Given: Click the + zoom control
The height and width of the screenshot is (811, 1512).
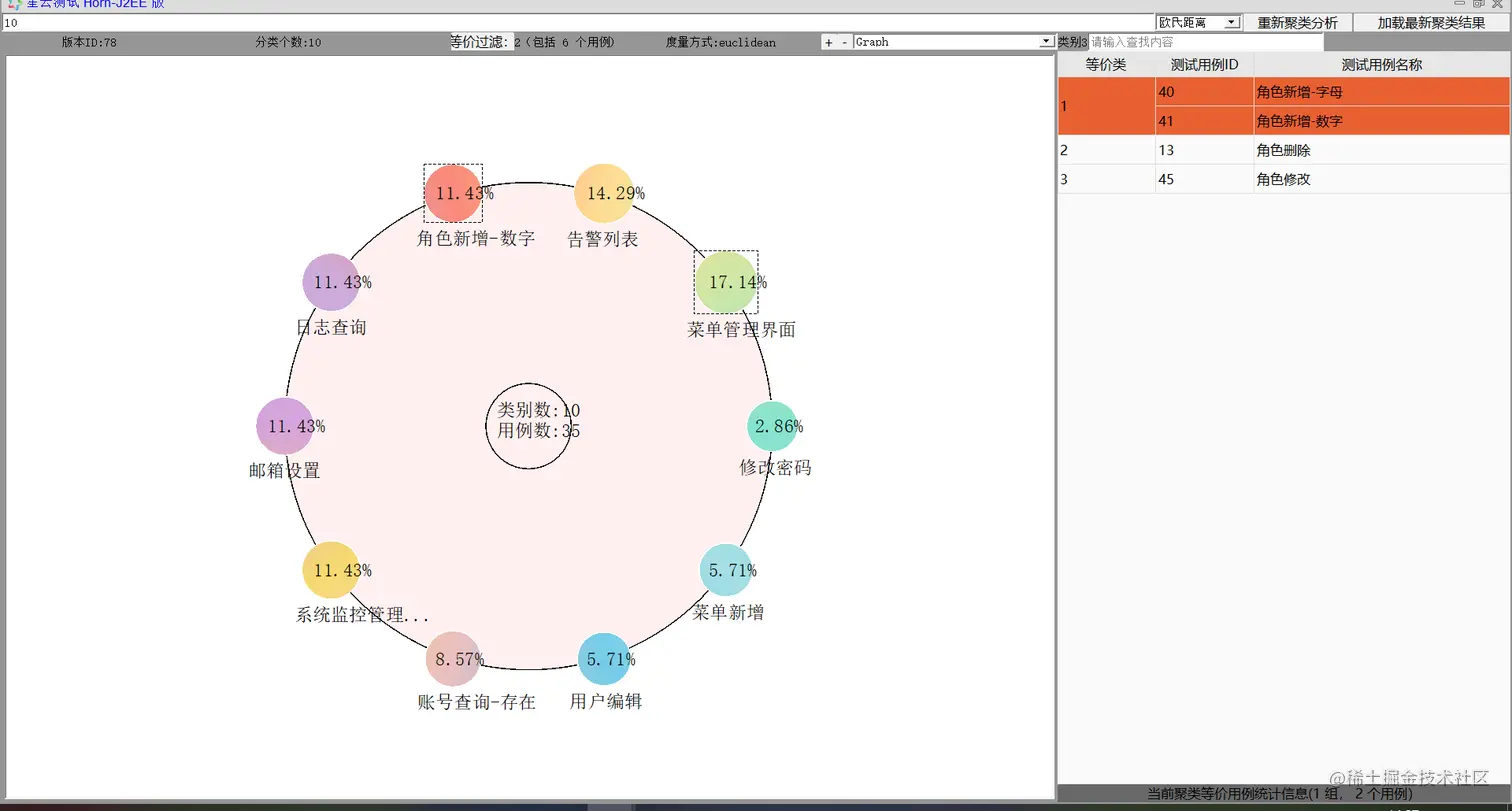Looking at the screenshot, I should pos(828,42).
